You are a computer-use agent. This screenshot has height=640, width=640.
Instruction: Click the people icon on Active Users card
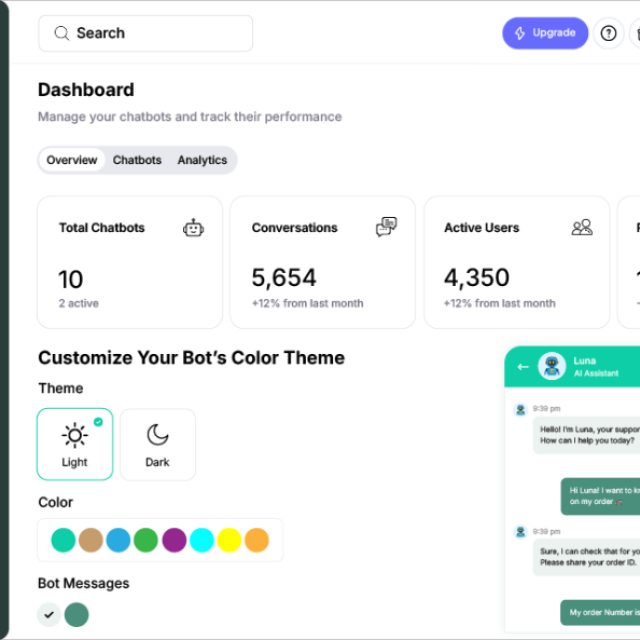(x=582, y=227)
